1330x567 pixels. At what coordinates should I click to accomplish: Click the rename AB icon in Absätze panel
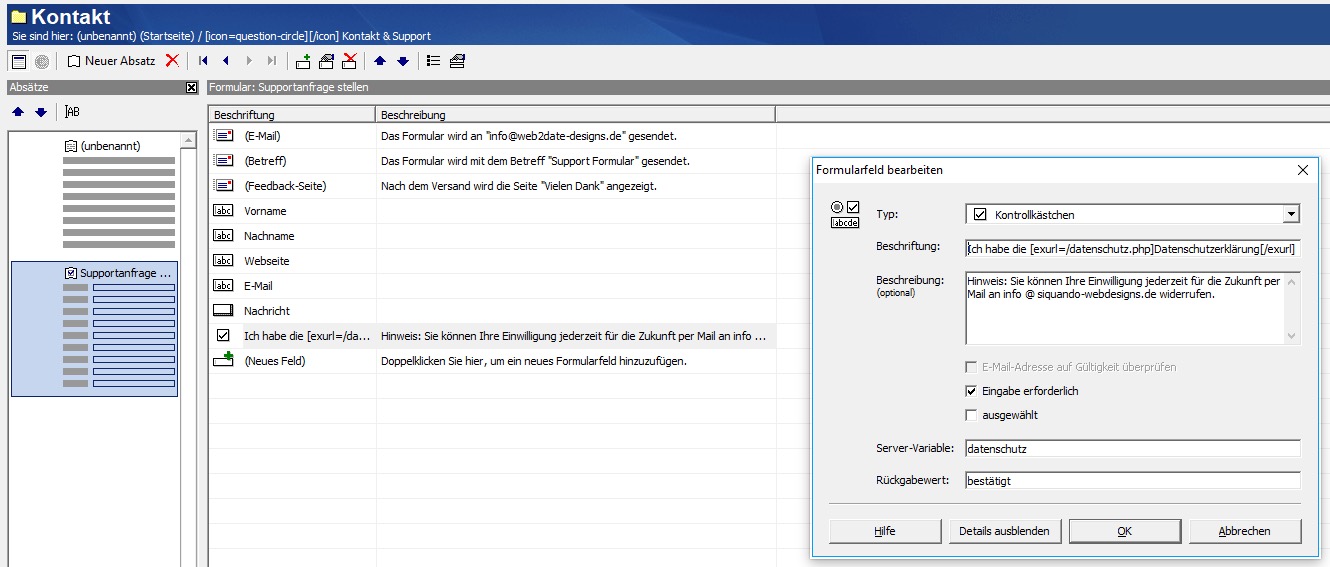[x=72, y=112]
